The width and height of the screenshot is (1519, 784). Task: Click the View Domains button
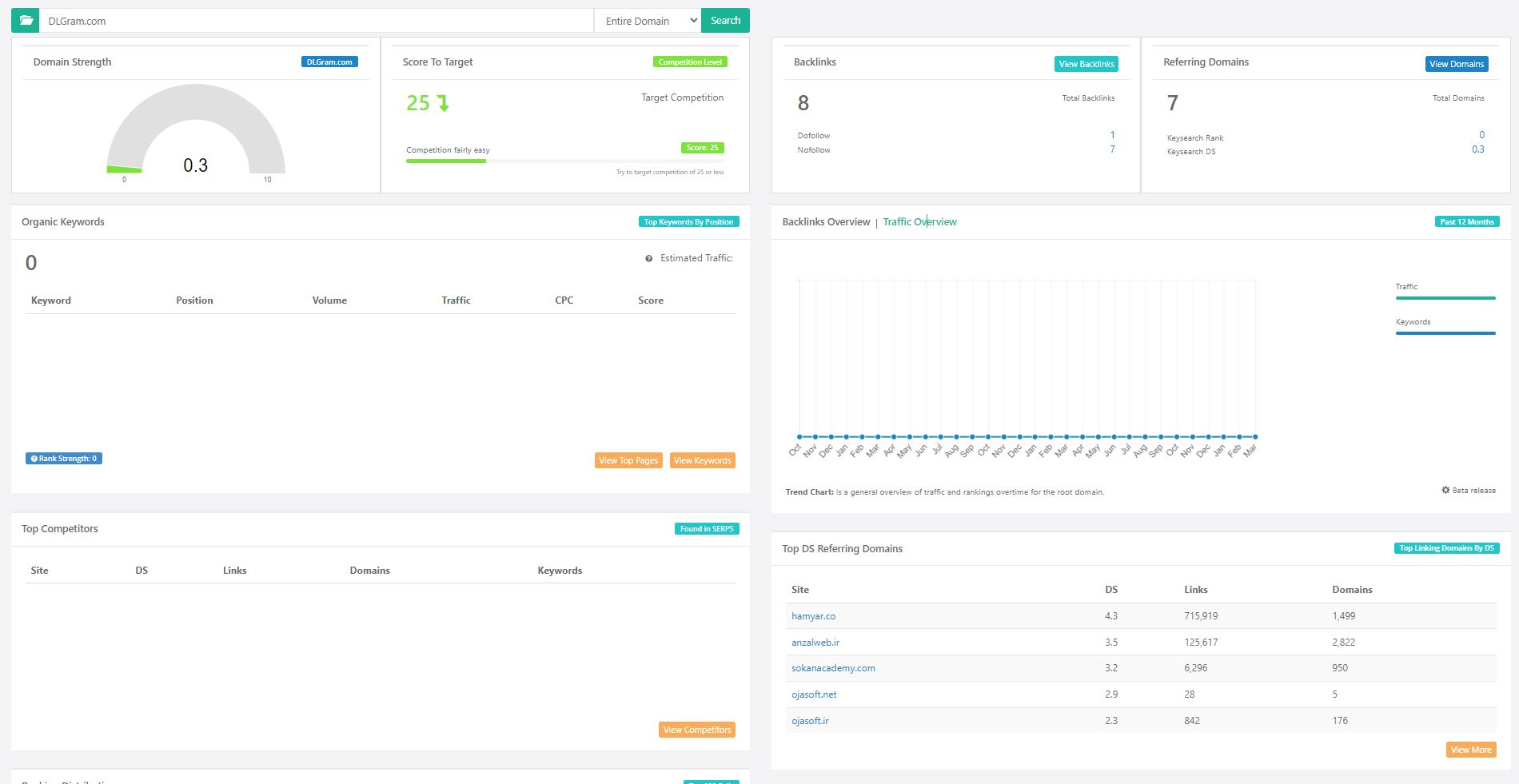[x=1457, y=64]
